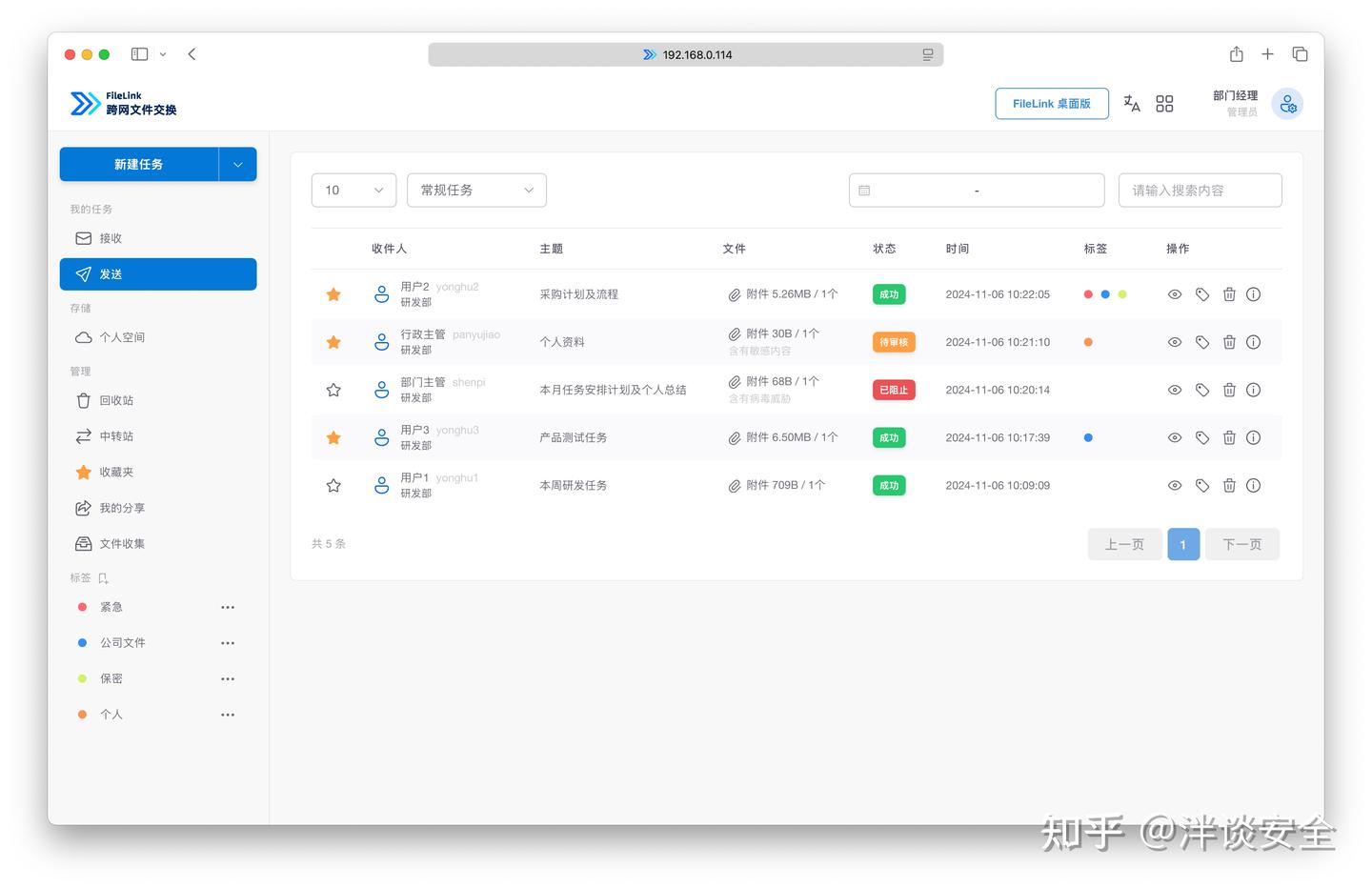
Task: Click the 新建任务 button
Action: point(139,164)
